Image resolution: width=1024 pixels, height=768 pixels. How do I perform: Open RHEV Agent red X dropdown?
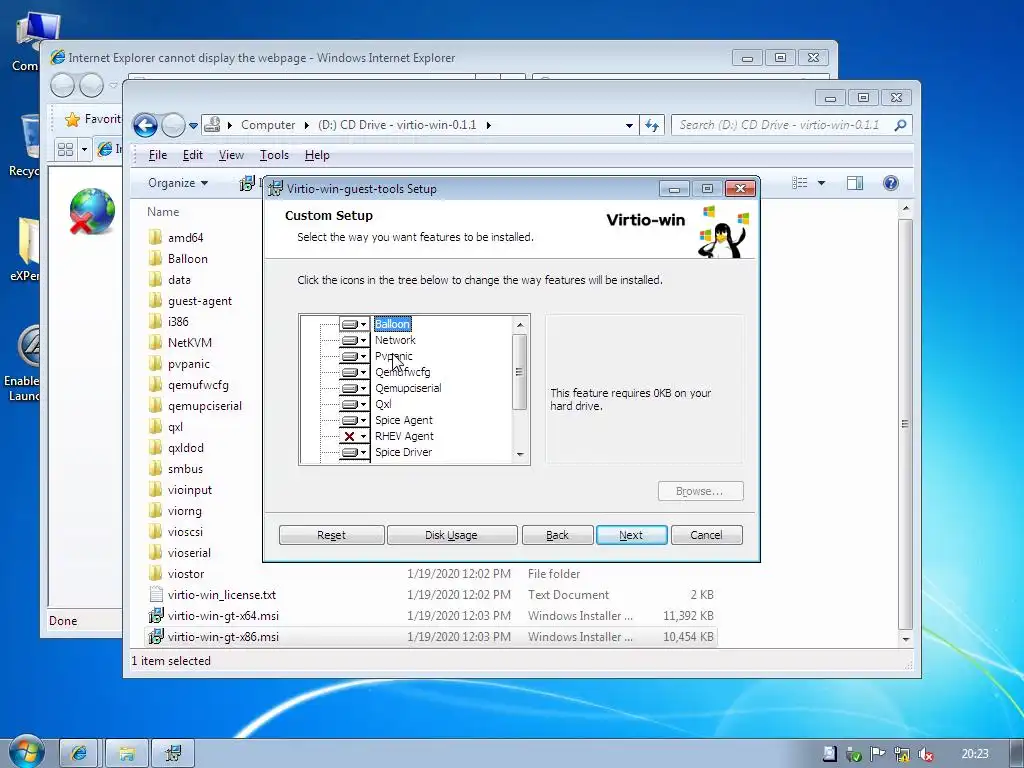354,436
